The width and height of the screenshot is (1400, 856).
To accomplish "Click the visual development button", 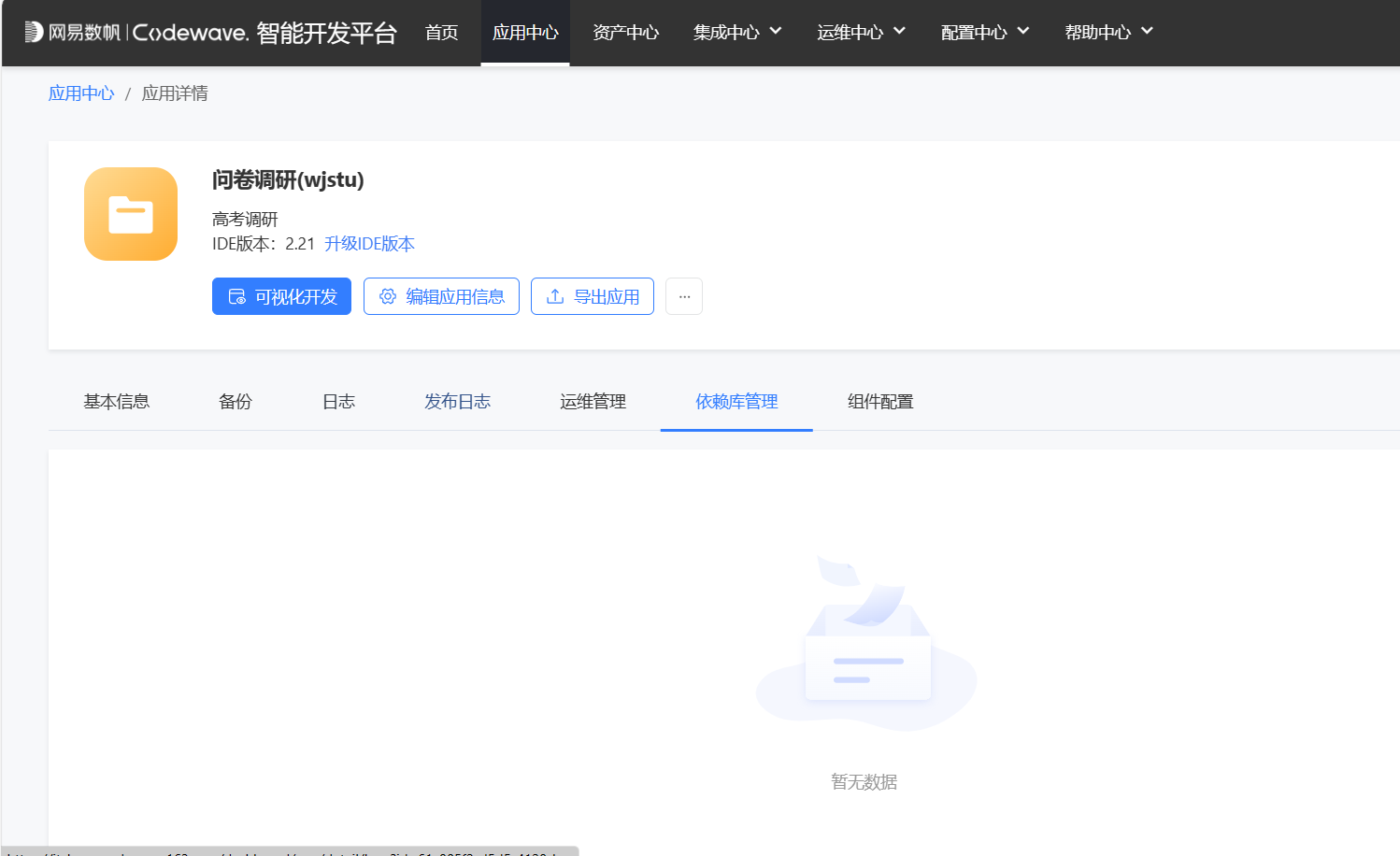I will click(281, 296).
